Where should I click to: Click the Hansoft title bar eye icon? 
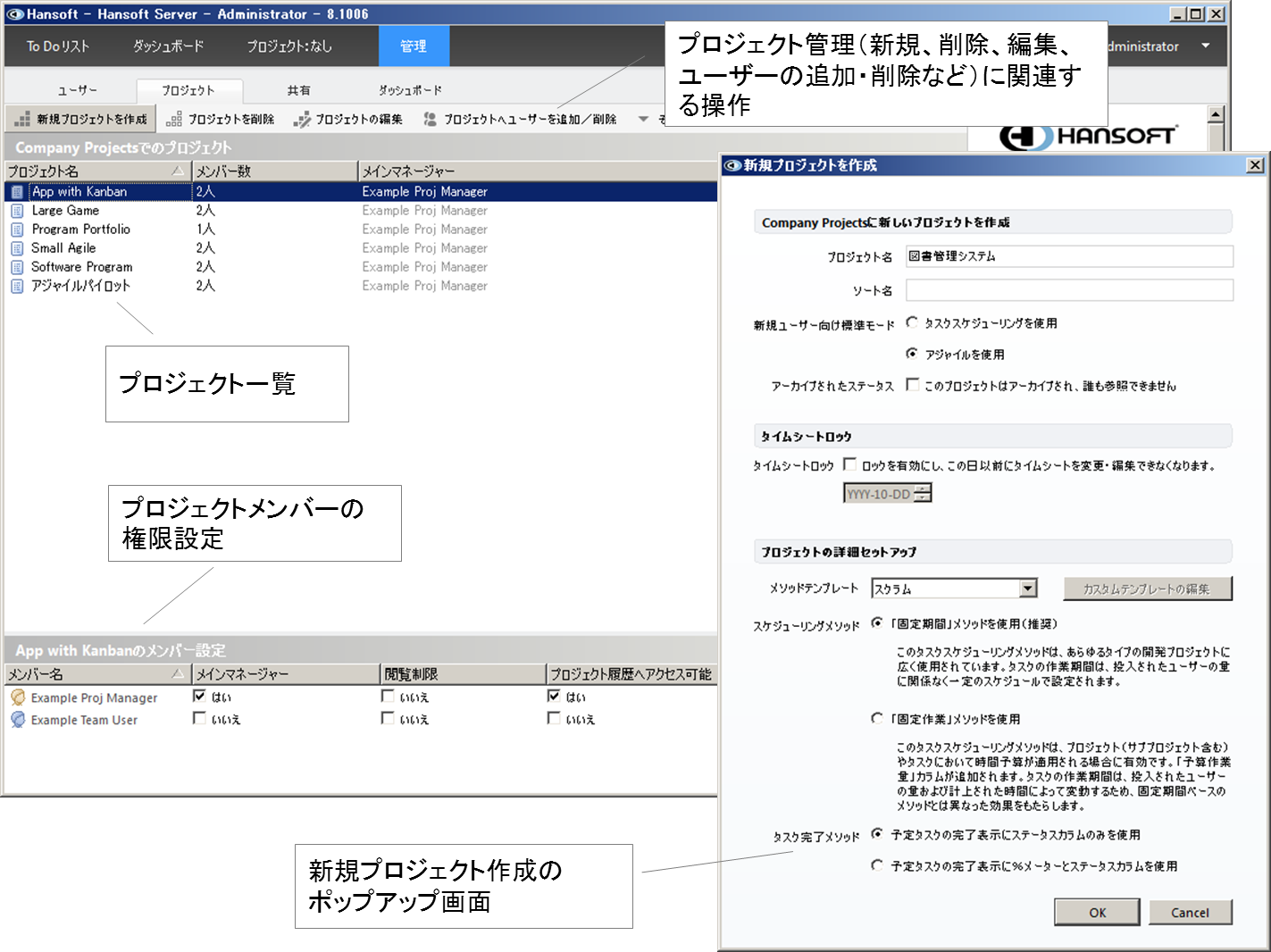(x=15, y=14)
